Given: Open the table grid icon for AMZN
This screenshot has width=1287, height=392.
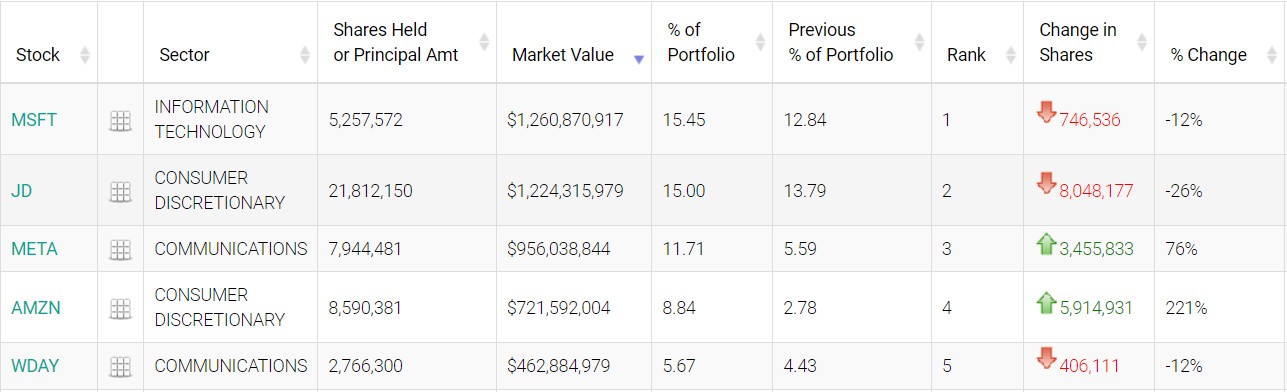Looking at the screenshot, I should (120, 309).
